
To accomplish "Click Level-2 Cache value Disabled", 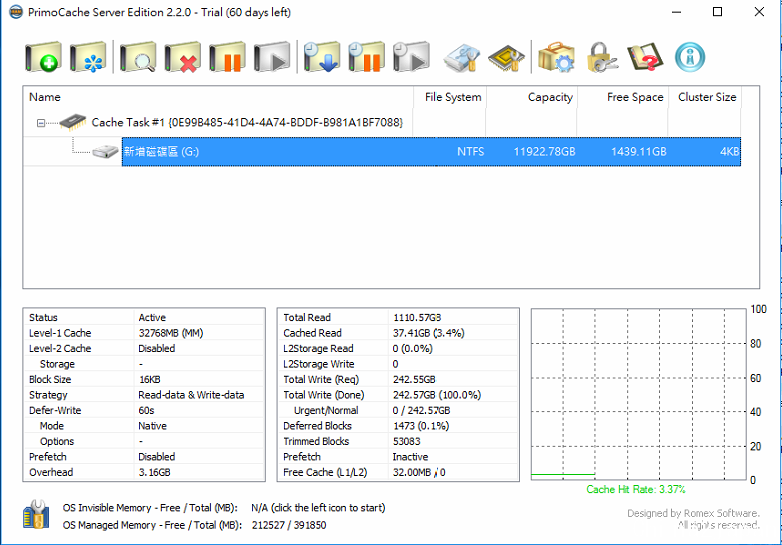I will [157, 349].
